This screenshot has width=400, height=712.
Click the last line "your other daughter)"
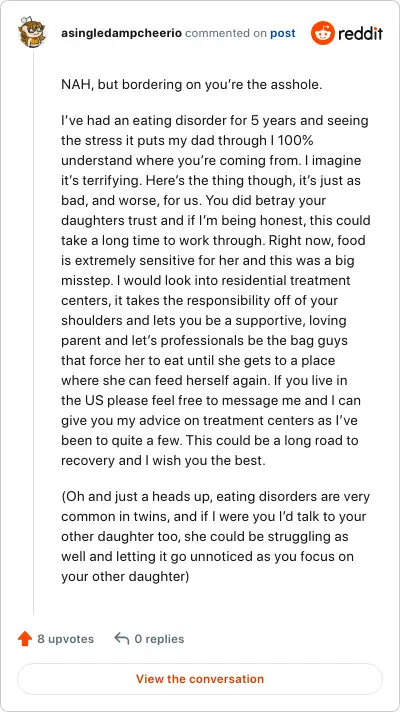coord(125,576)
